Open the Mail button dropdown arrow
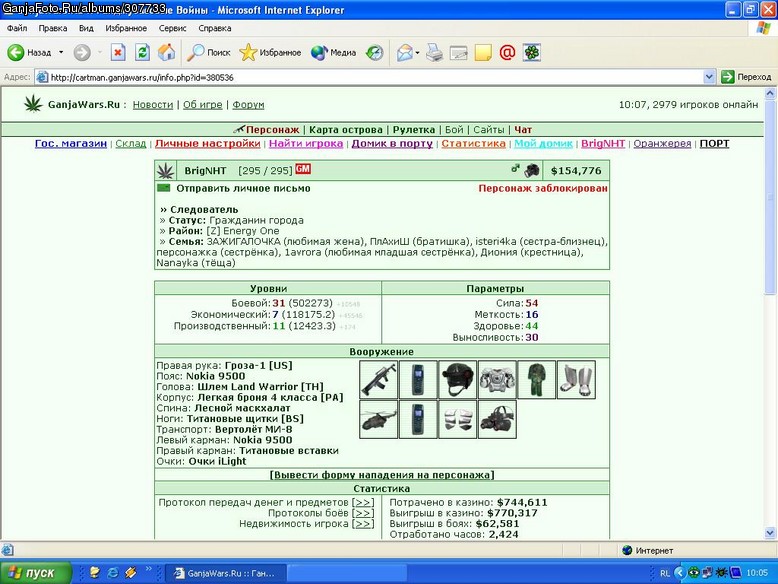This screenshot has height=584, width=778. pos(417,53)
